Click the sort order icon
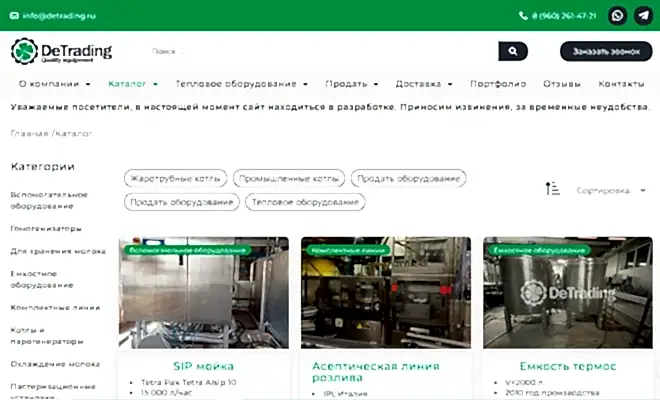 [552, 189]
